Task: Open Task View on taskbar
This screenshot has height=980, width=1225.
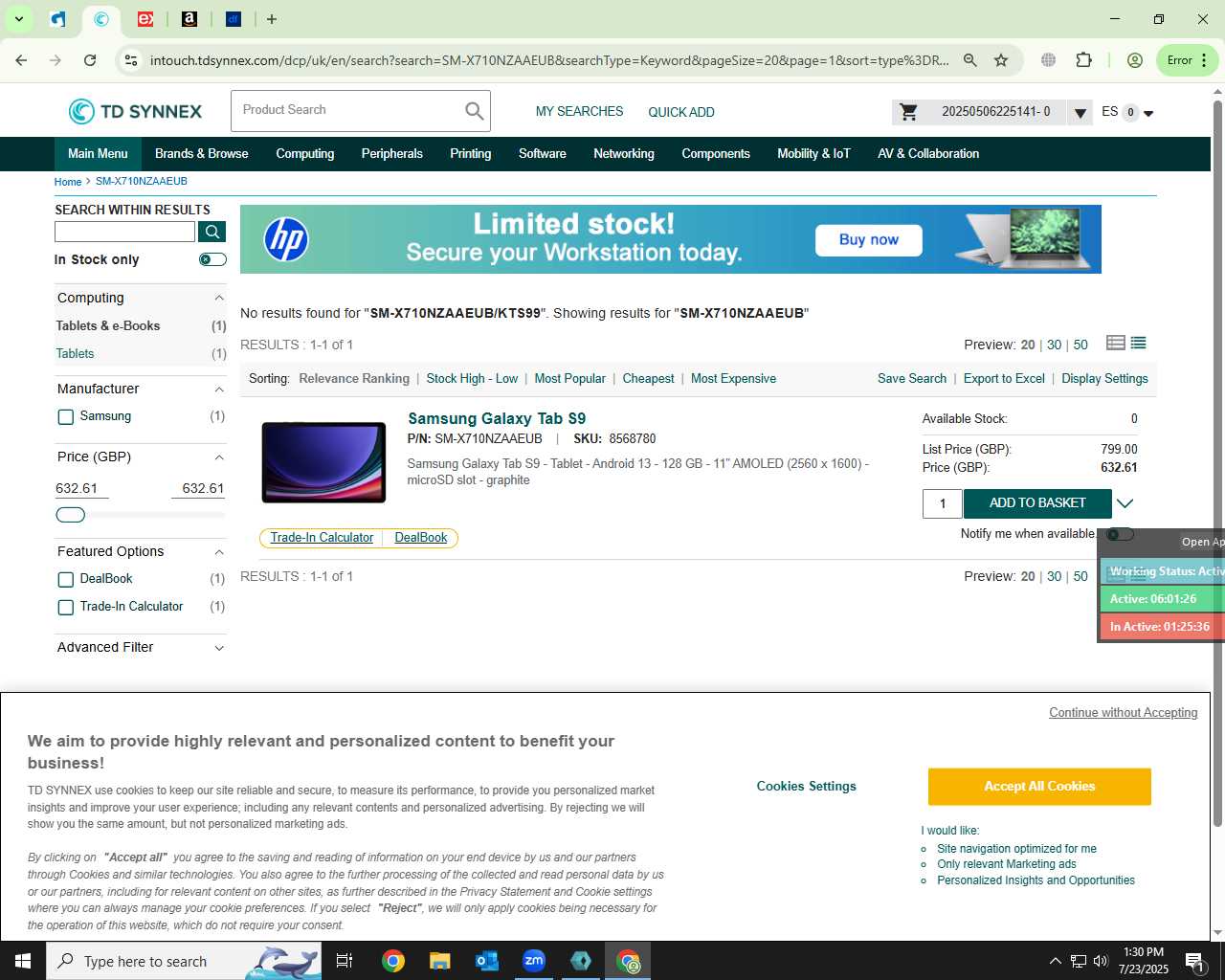Action: pos(345,961)
